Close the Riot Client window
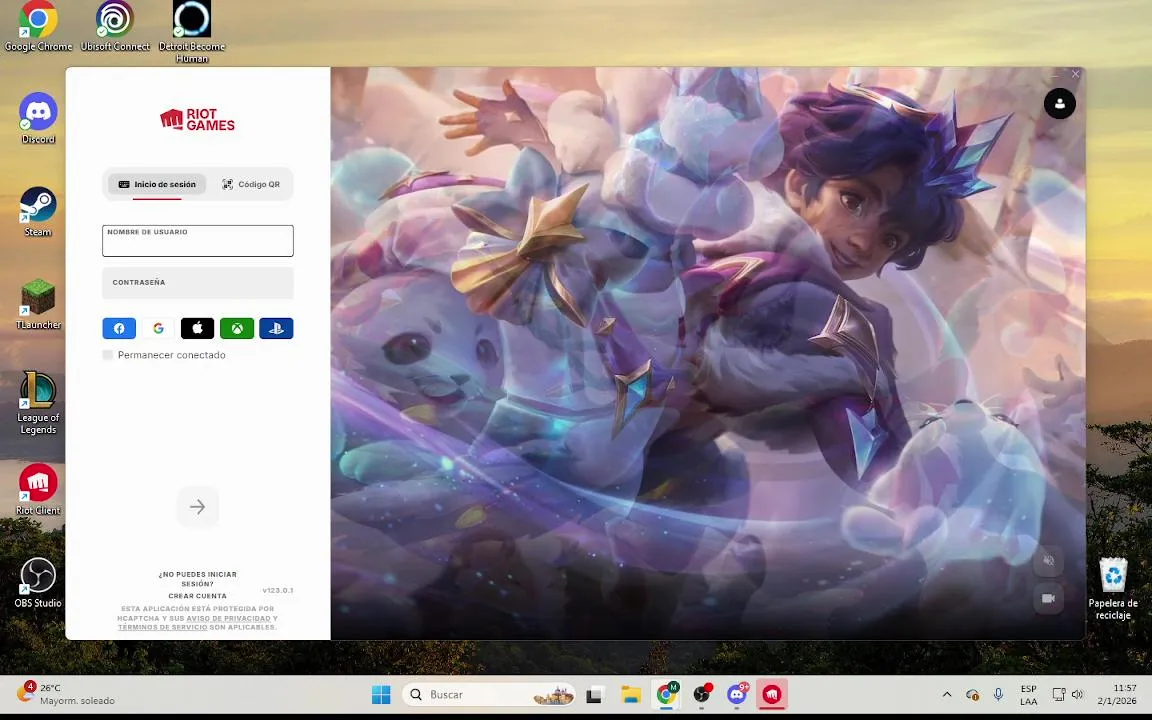1152x720 pixels. click(1076, 74)
